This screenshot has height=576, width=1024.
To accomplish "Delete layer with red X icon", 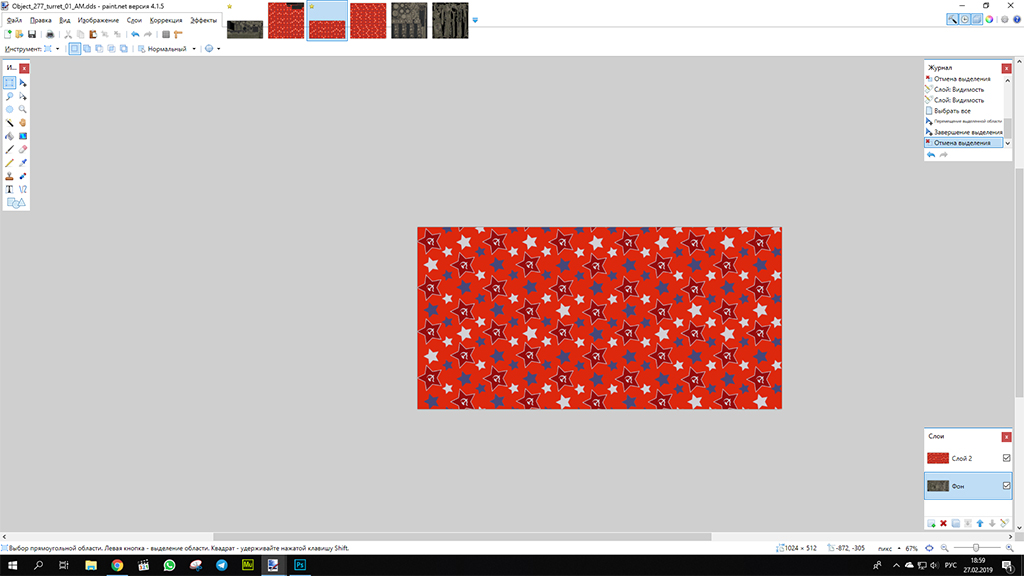I will pos(943,523).
